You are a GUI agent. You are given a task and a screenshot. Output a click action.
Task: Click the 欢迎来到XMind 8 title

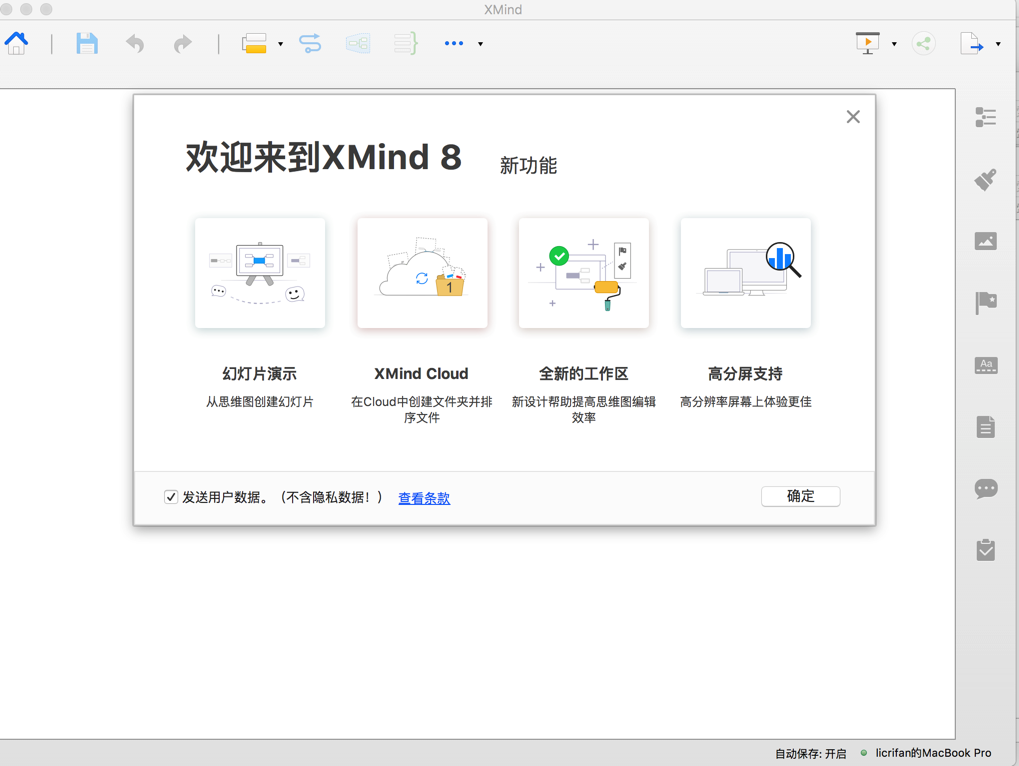[x=324, y=157]
